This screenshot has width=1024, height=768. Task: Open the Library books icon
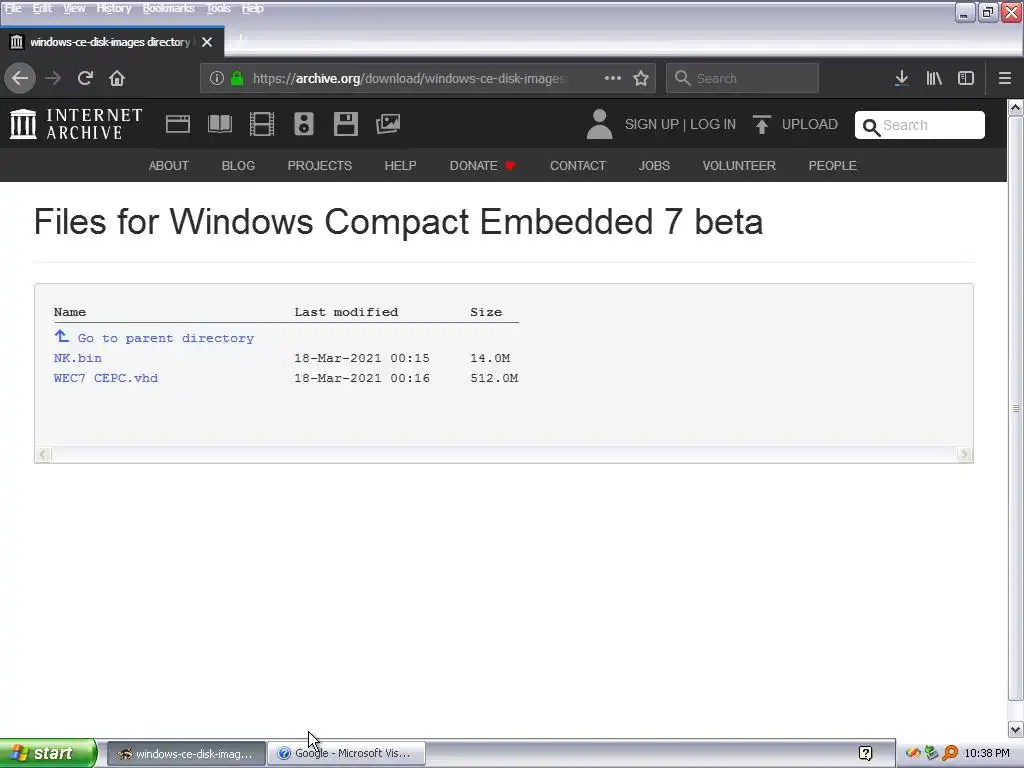tap(934, 78)
